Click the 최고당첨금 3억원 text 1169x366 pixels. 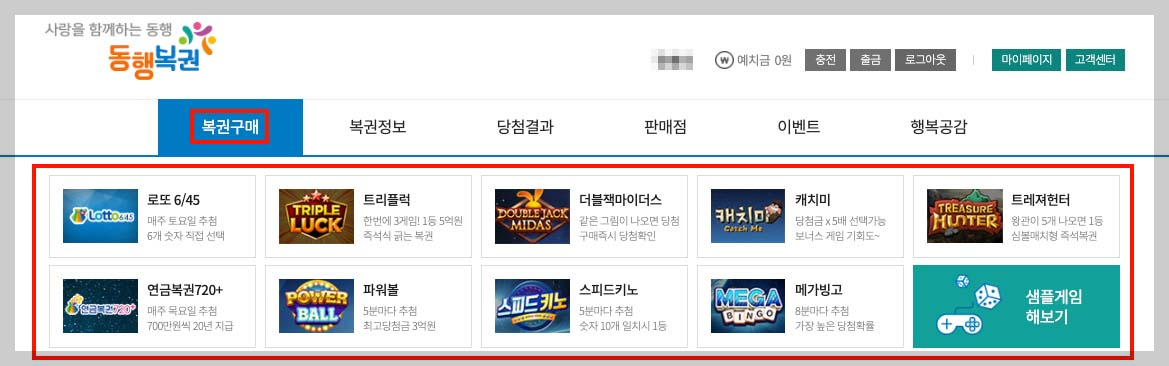coord(400,326)
